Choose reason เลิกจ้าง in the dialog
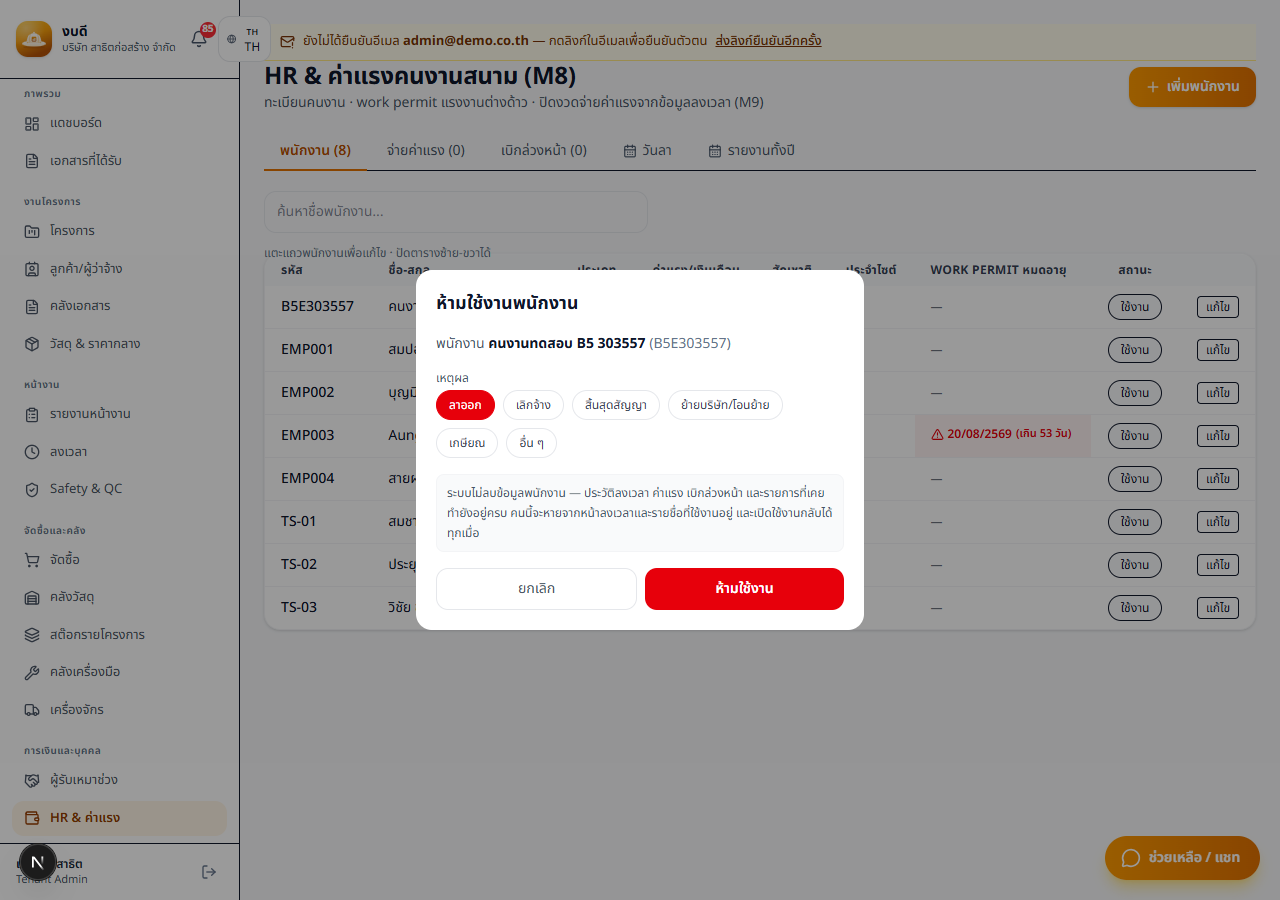1280x900 pixels. click(533, 405)
